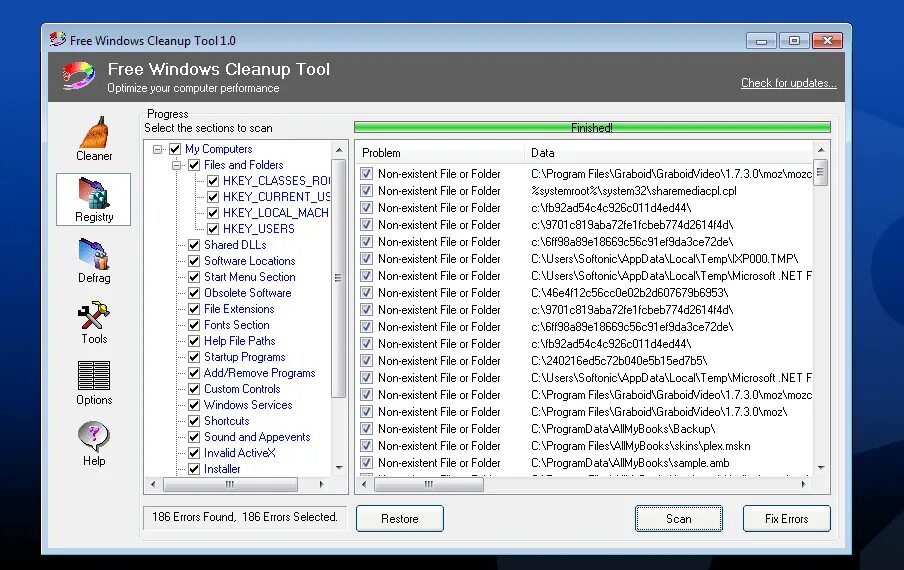Uncheck the IXP000.TMP result row checkbox

[366, 259]
